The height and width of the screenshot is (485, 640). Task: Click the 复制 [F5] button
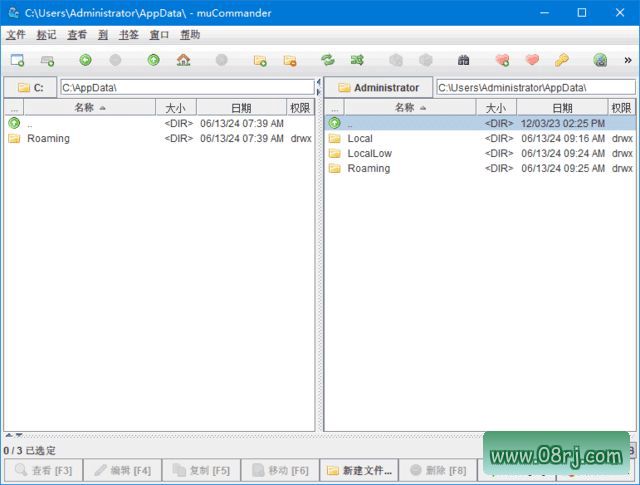[x=201, y=470]
